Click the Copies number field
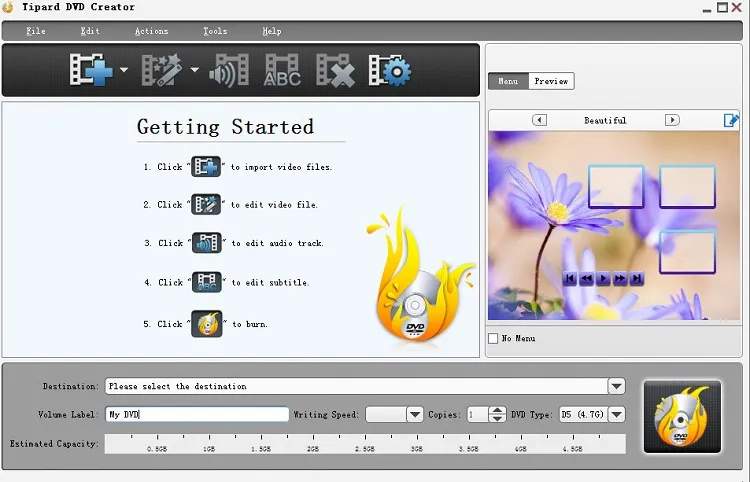This screenshot has width=750, height=482. coord(477,414)
